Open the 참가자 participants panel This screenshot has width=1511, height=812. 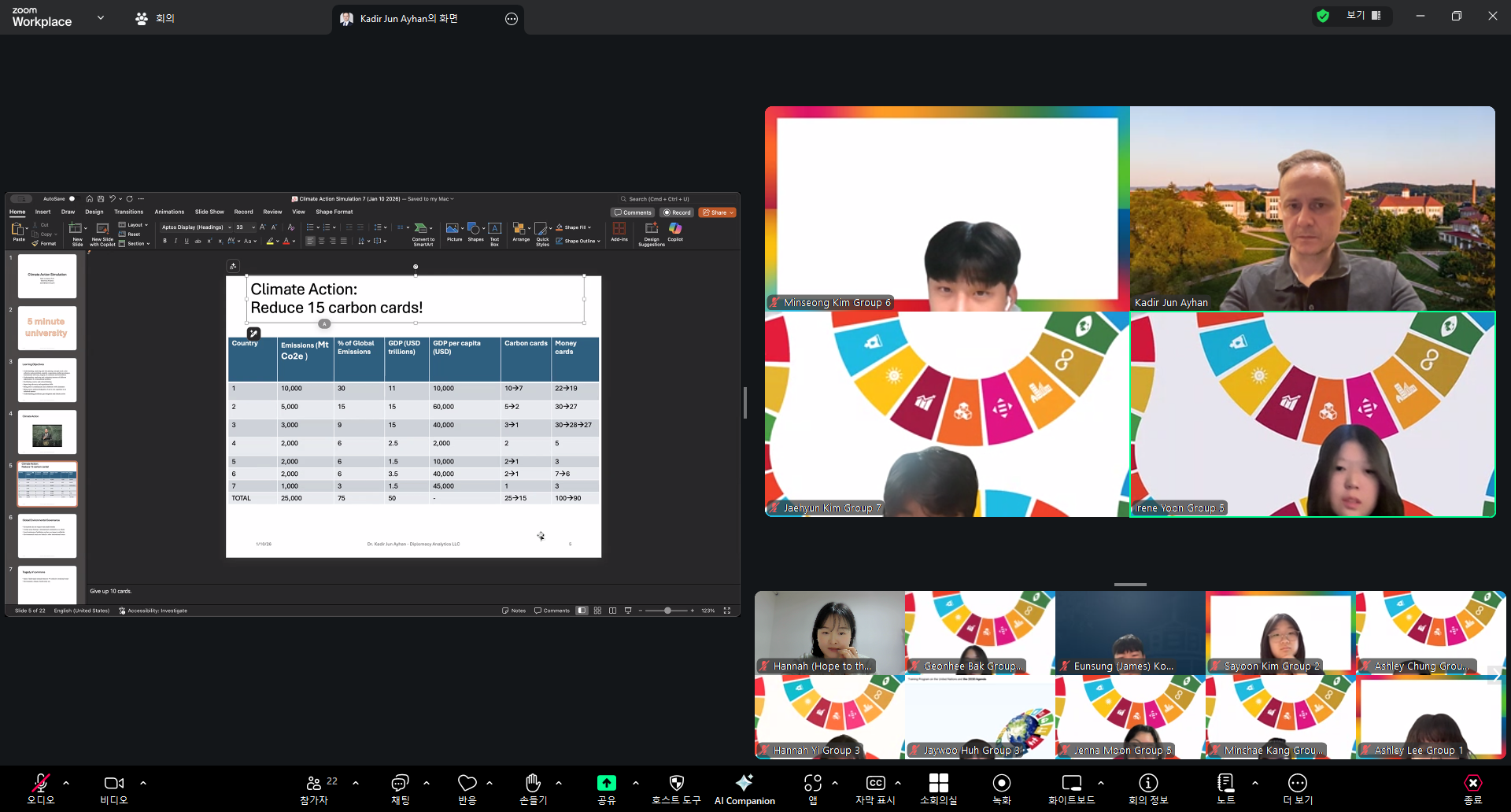[314, 788]
